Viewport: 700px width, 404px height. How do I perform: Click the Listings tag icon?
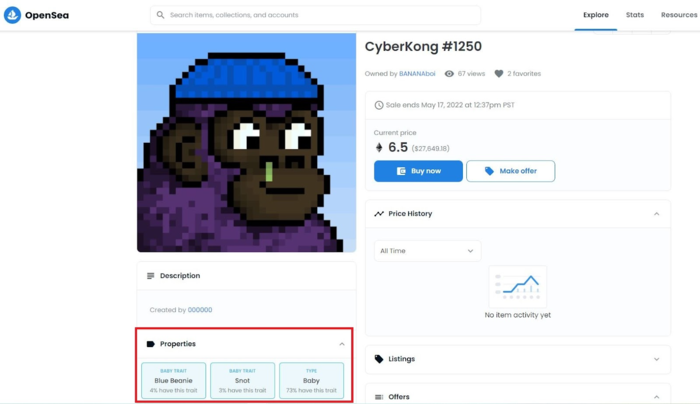click(x=379, y=359)
